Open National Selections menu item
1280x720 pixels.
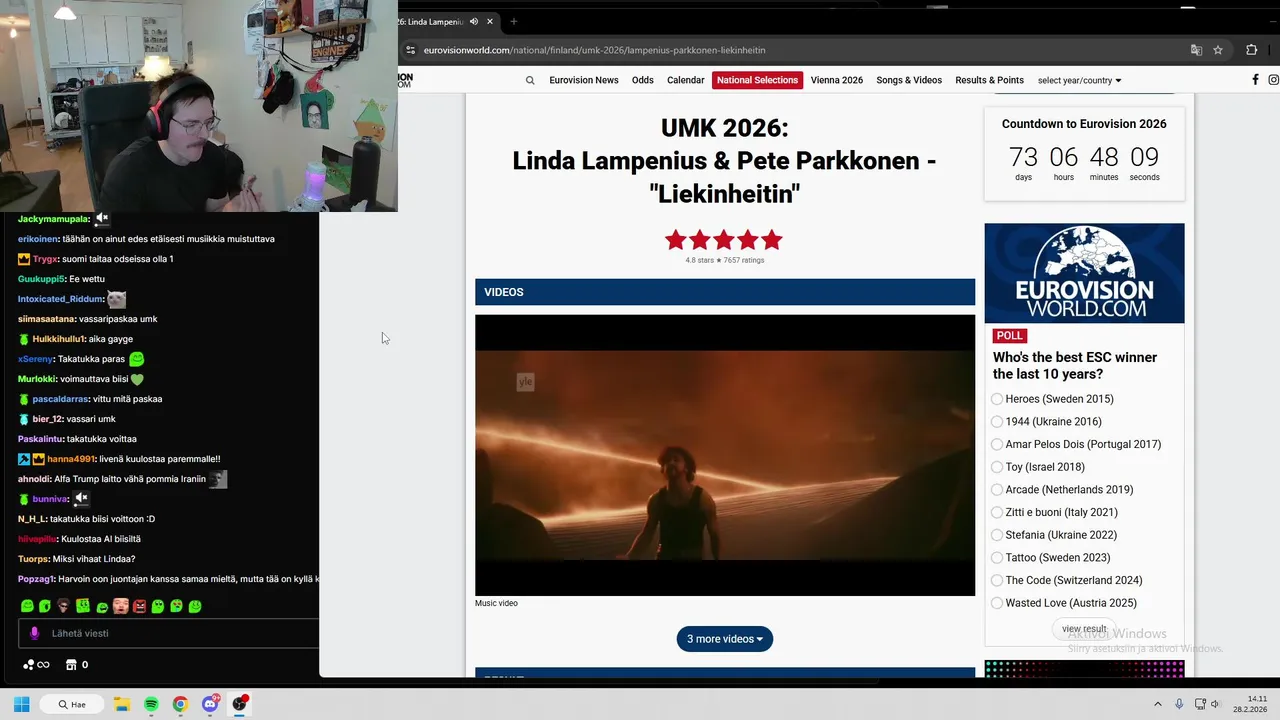point(757,80)
